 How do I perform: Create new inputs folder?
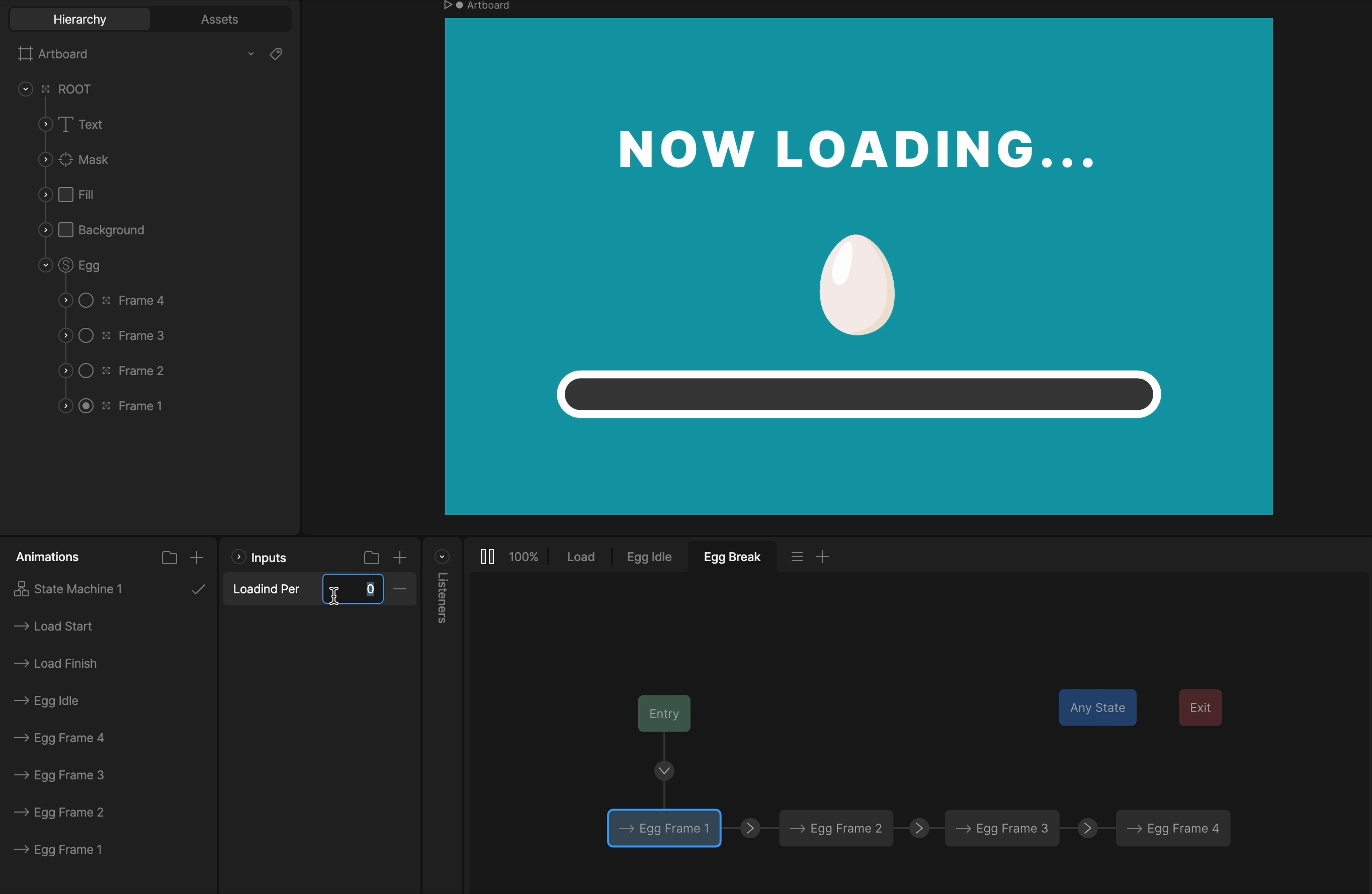tap(371, 558)
